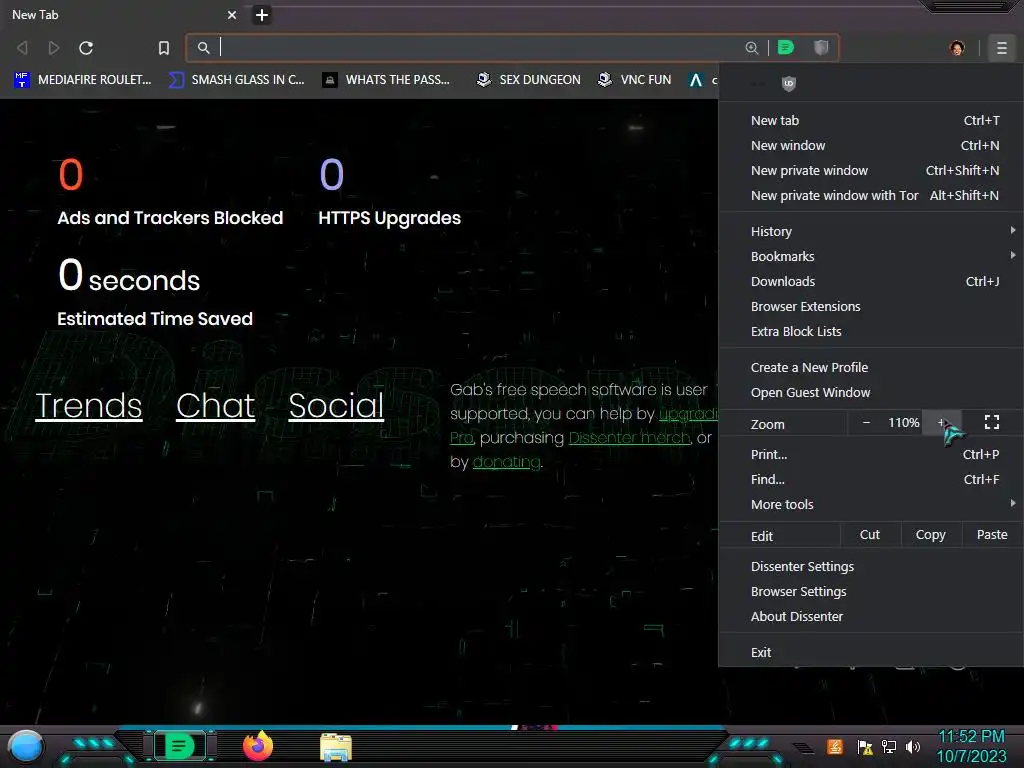
Task: Open Browser Settings
Action: point(871,591)
